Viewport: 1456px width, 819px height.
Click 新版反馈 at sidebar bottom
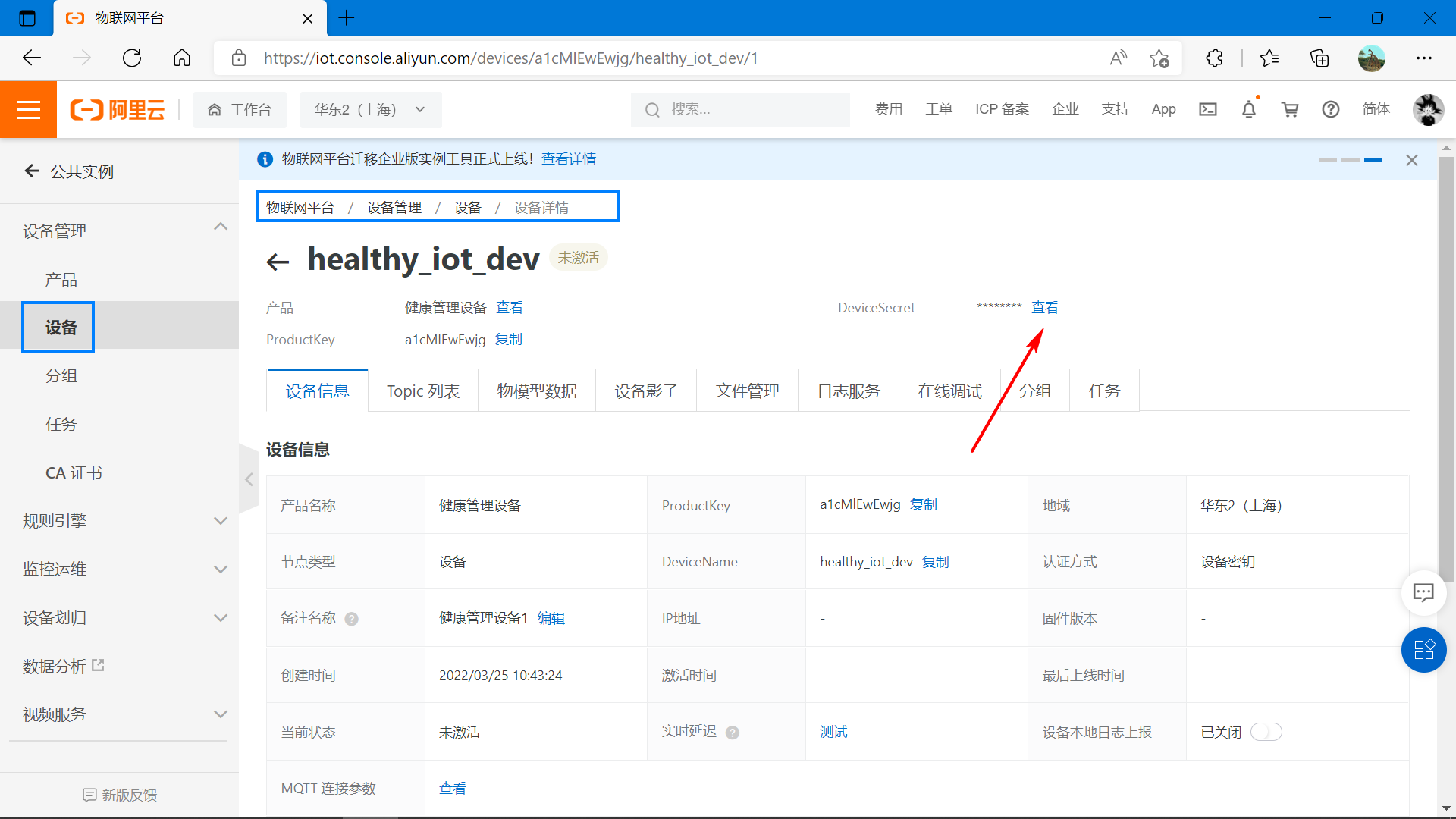[120, 795]
